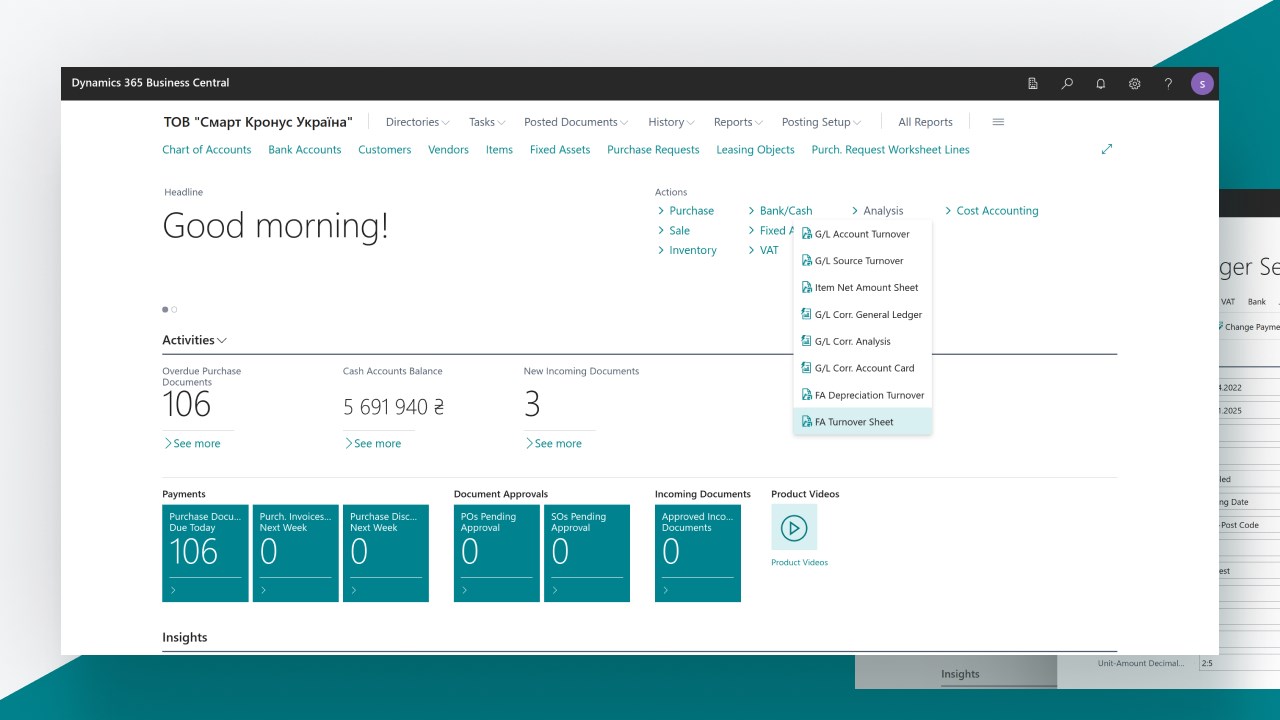Click See more under Overdue Purchase Documents

coord(191,443)
